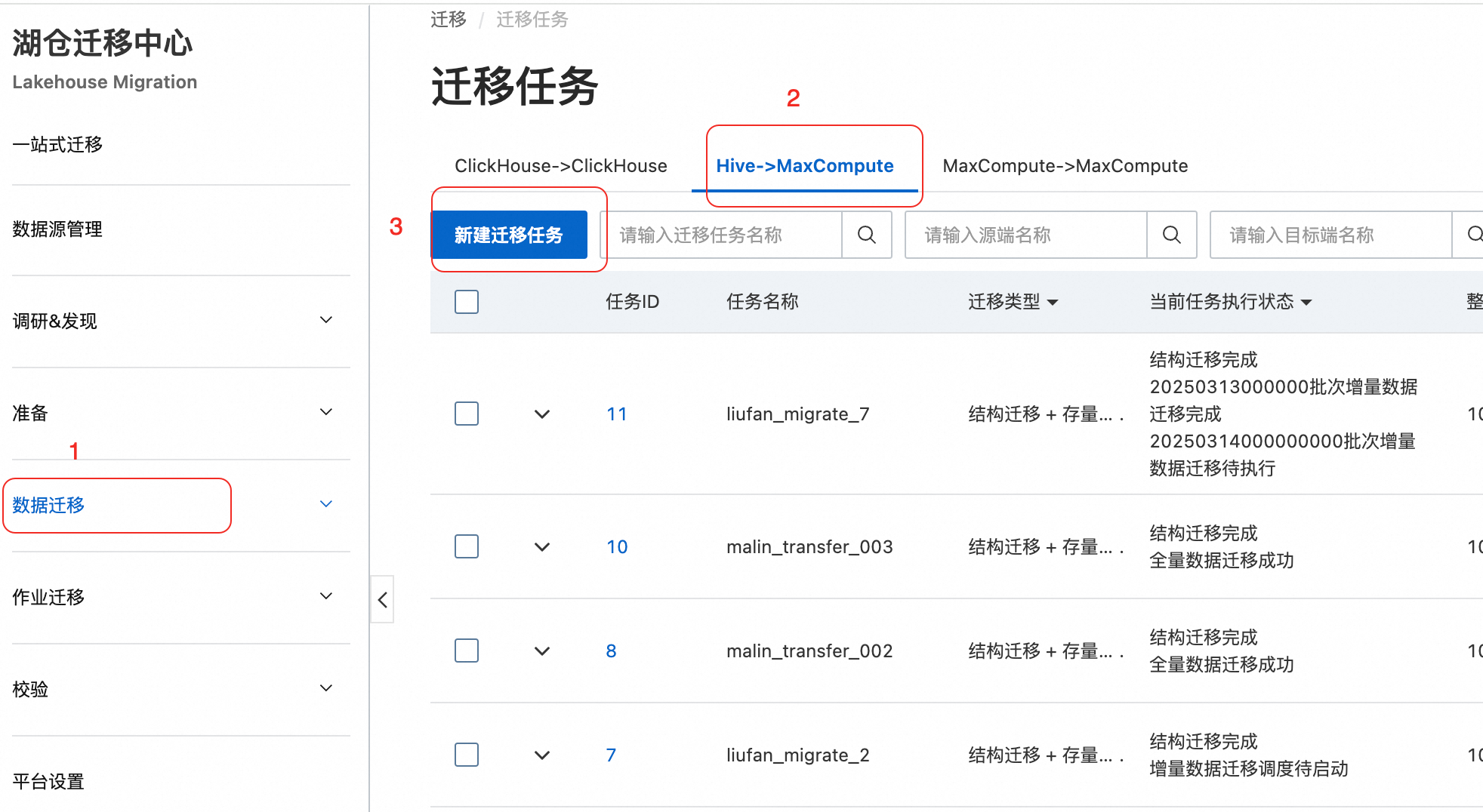Focus the migration task name search field
Image resolution: width=1483 pixels, height=812 pixels.
click(x=722, y=235)
